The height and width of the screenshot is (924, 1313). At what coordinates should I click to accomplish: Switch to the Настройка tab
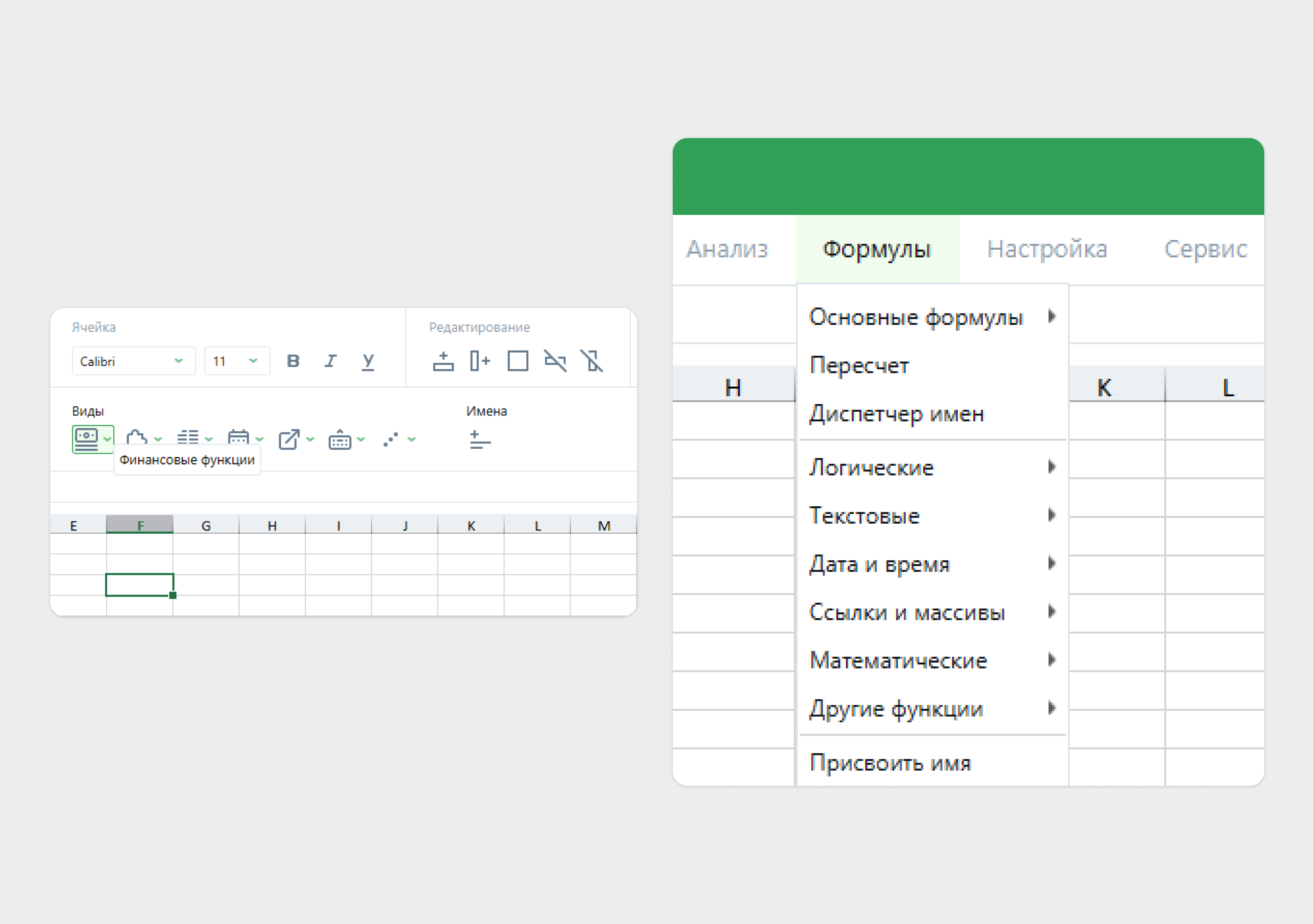click(x=1046, y=249)
